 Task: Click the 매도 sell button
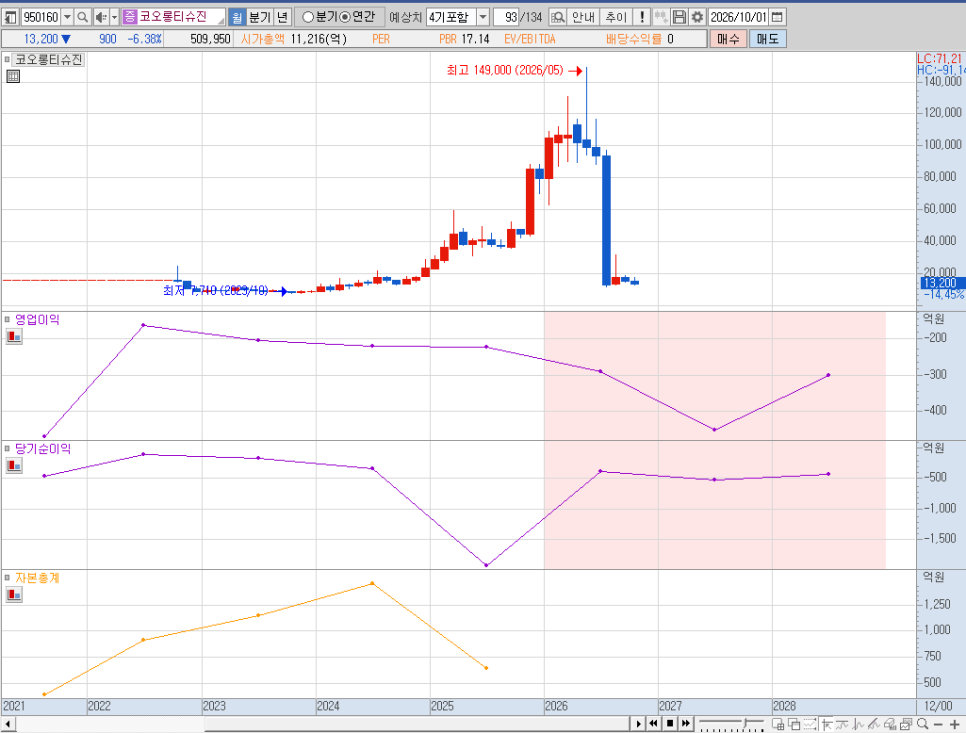(768, 39)
